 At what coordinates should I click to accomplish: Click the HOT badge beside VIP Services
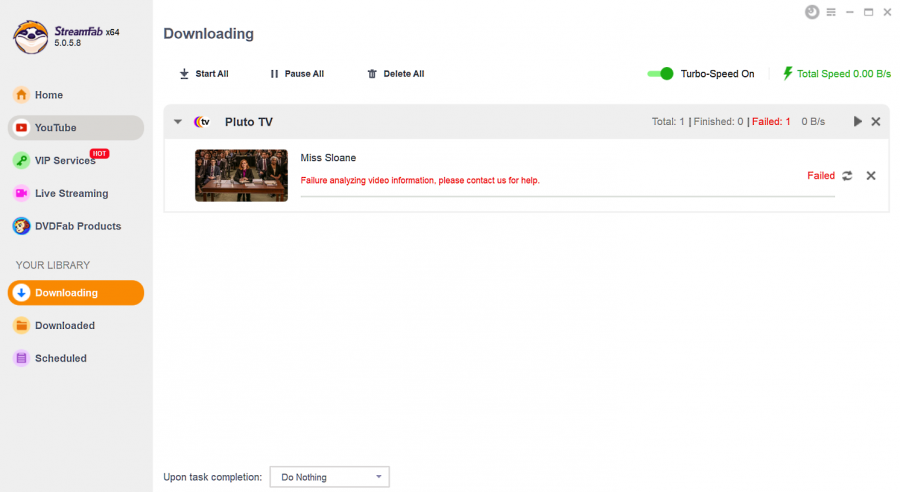click(99, 153)
